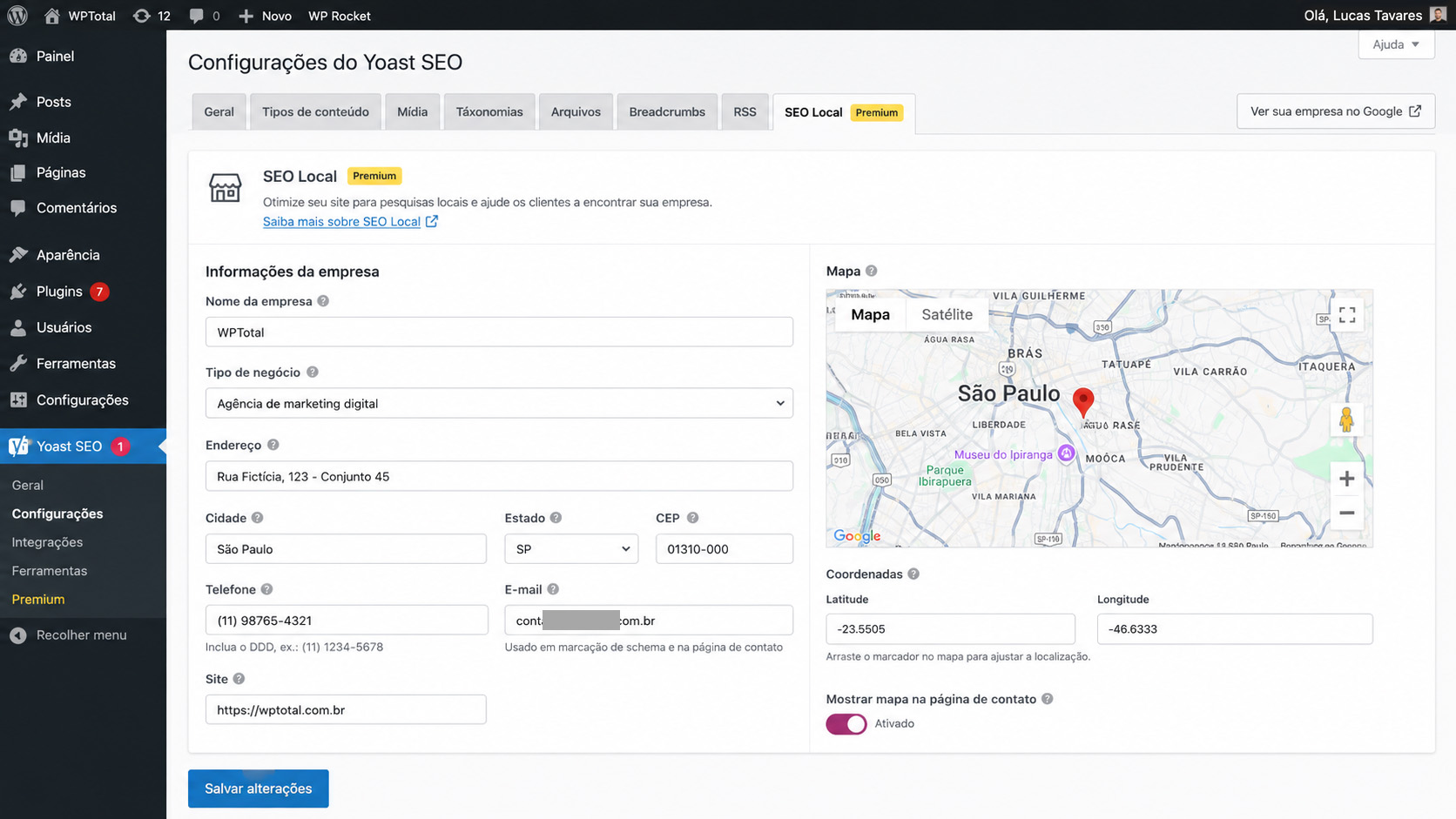Image resolution: width=1456 pixels, height=819 pixels.
Task: Switch map to Satélite view
Action: [x=947, y=315]
